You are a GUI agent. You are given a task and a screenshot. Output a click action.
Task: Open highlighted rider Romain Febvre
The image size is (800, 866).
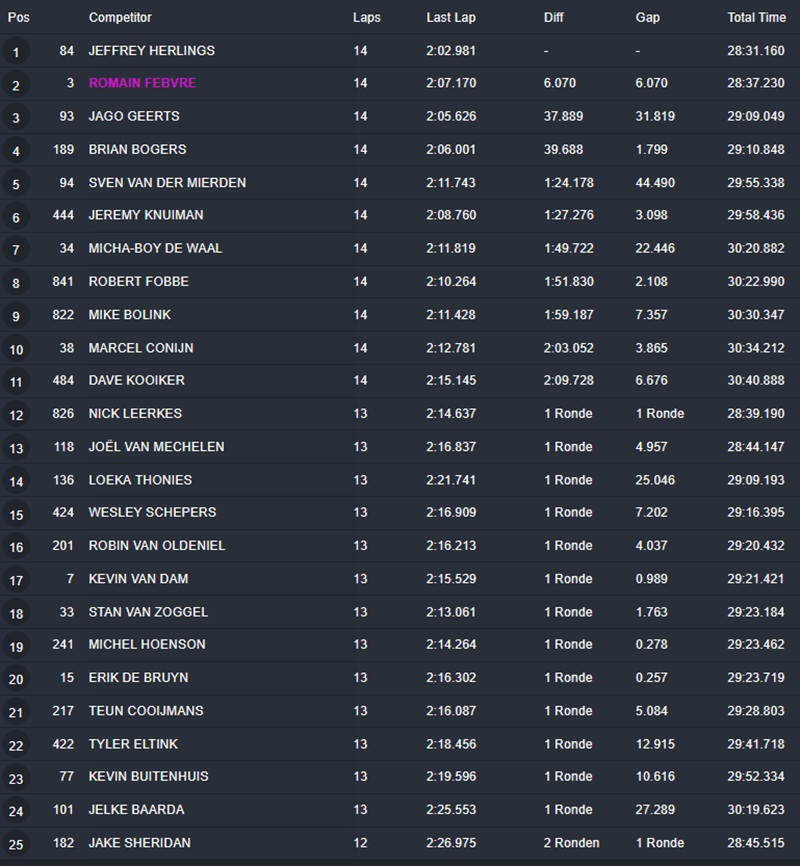tap(142, 83)
